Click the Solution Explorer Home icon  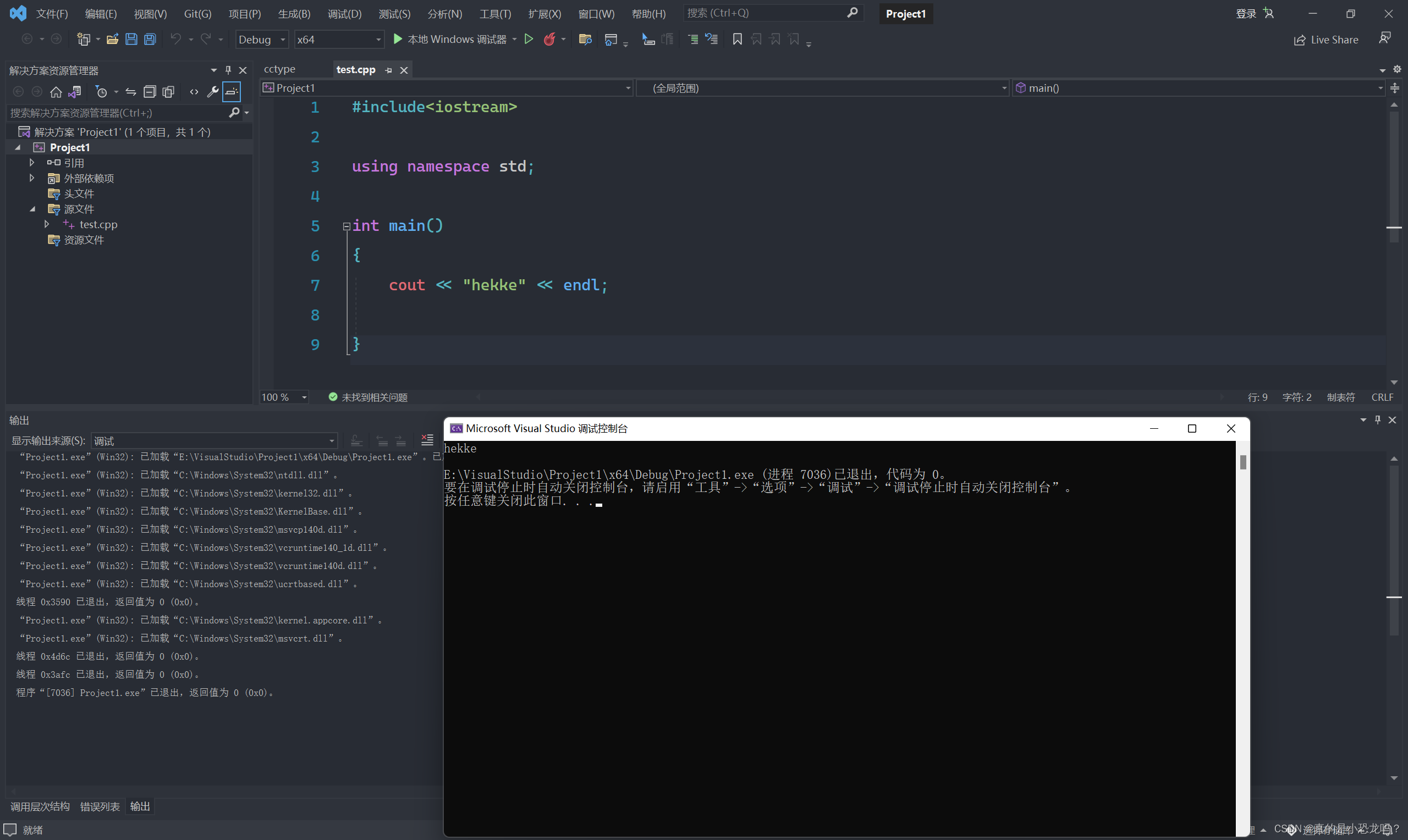click(56, 92)
